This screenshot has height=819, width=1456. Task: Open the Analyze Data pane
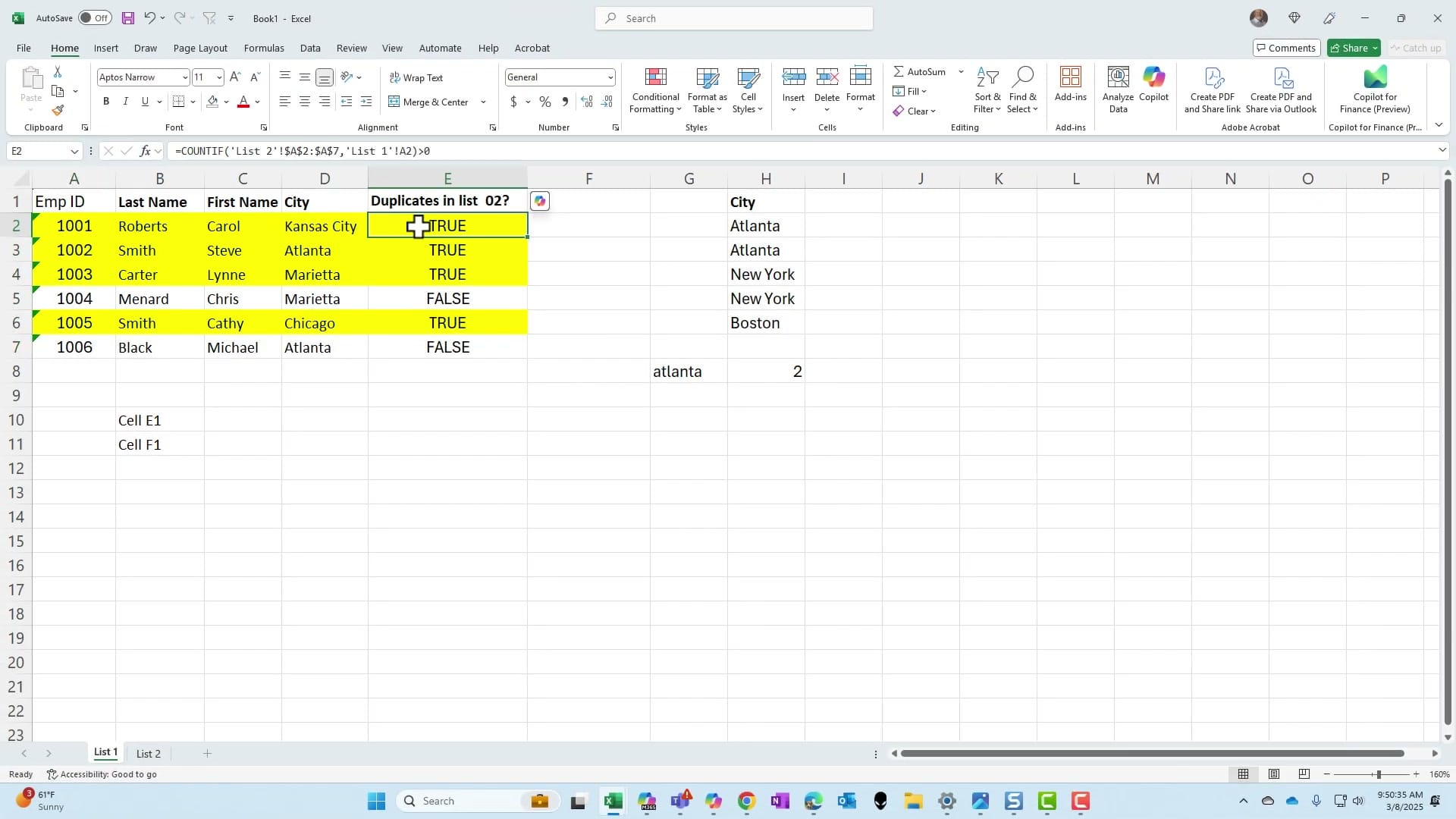[1118, 87]
